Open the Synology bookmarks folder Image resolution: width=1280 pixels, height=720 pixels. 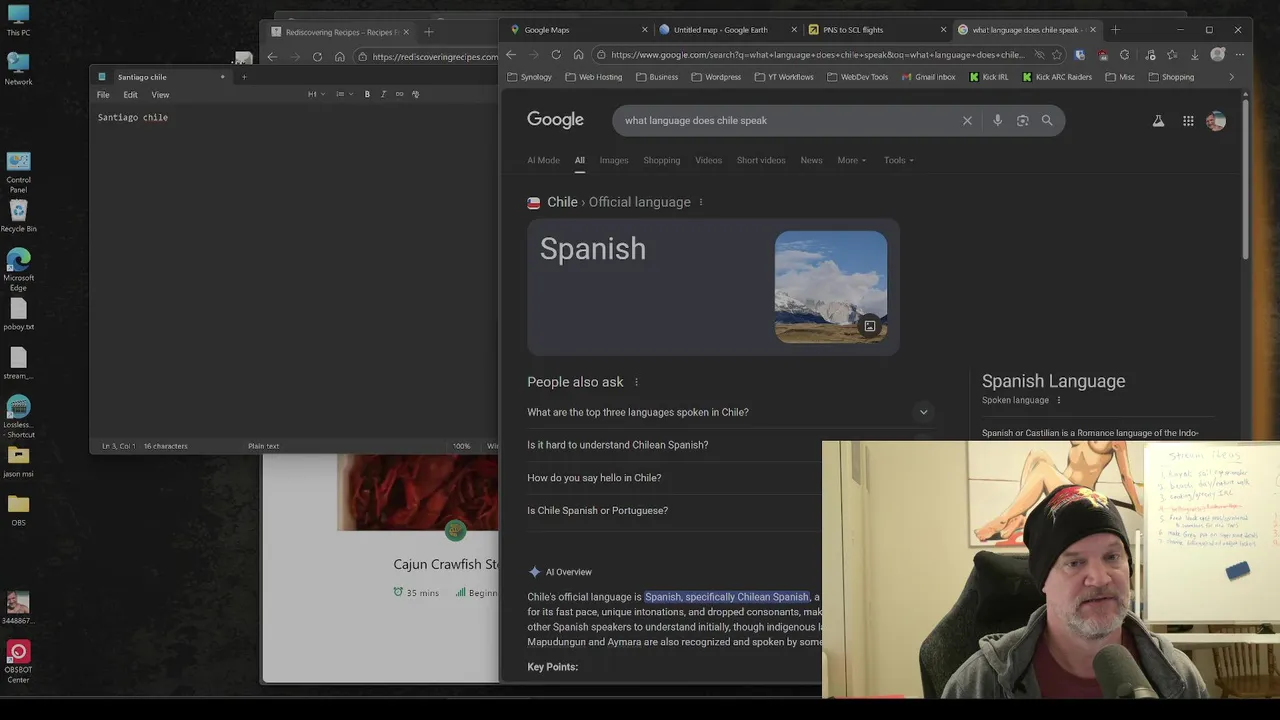click(x=530, y=77)
